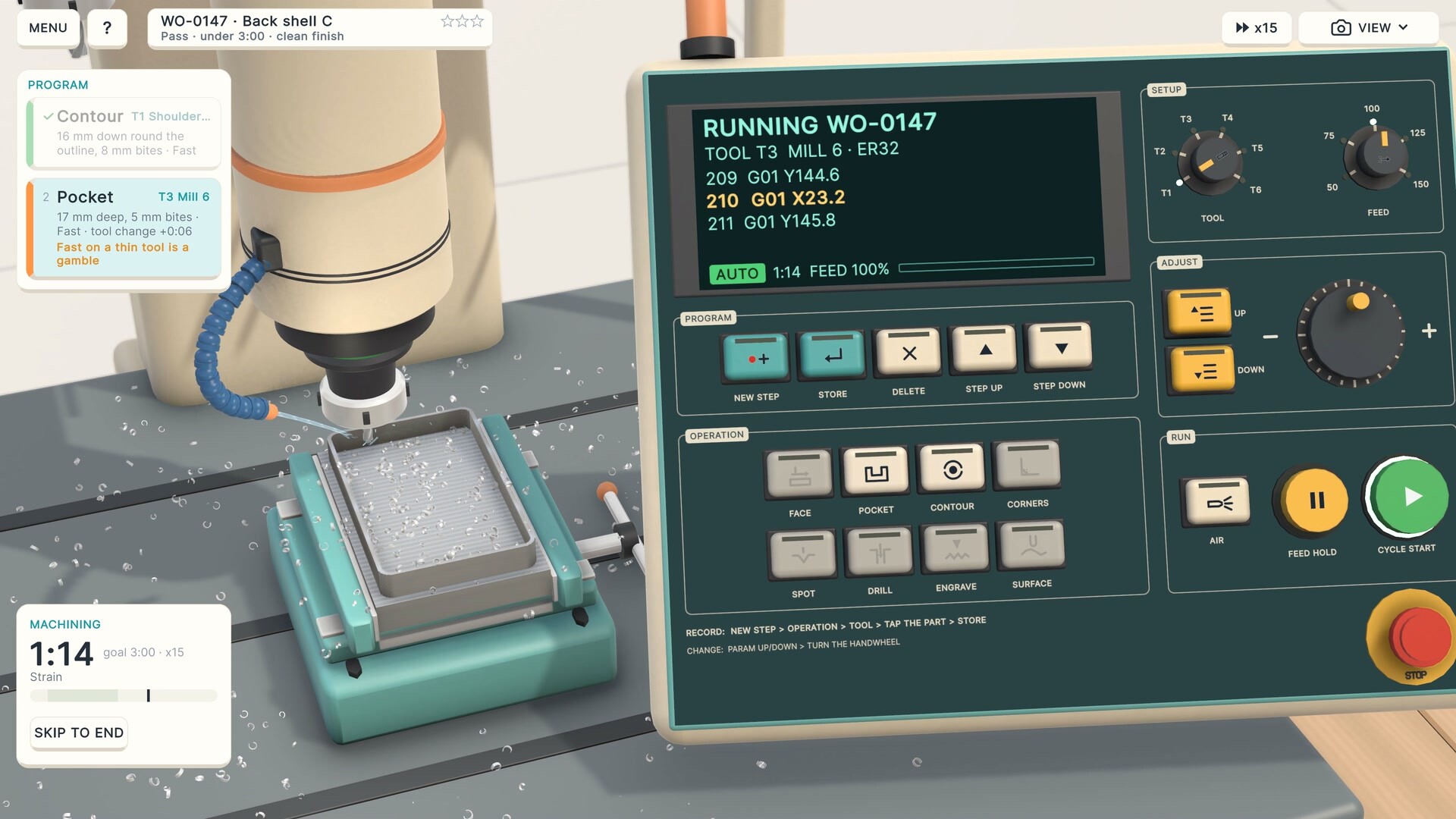Toggle the x15 fast-forward speed
The width and height of the screenshot is (1456, 819).
[x=1257, y=28]
